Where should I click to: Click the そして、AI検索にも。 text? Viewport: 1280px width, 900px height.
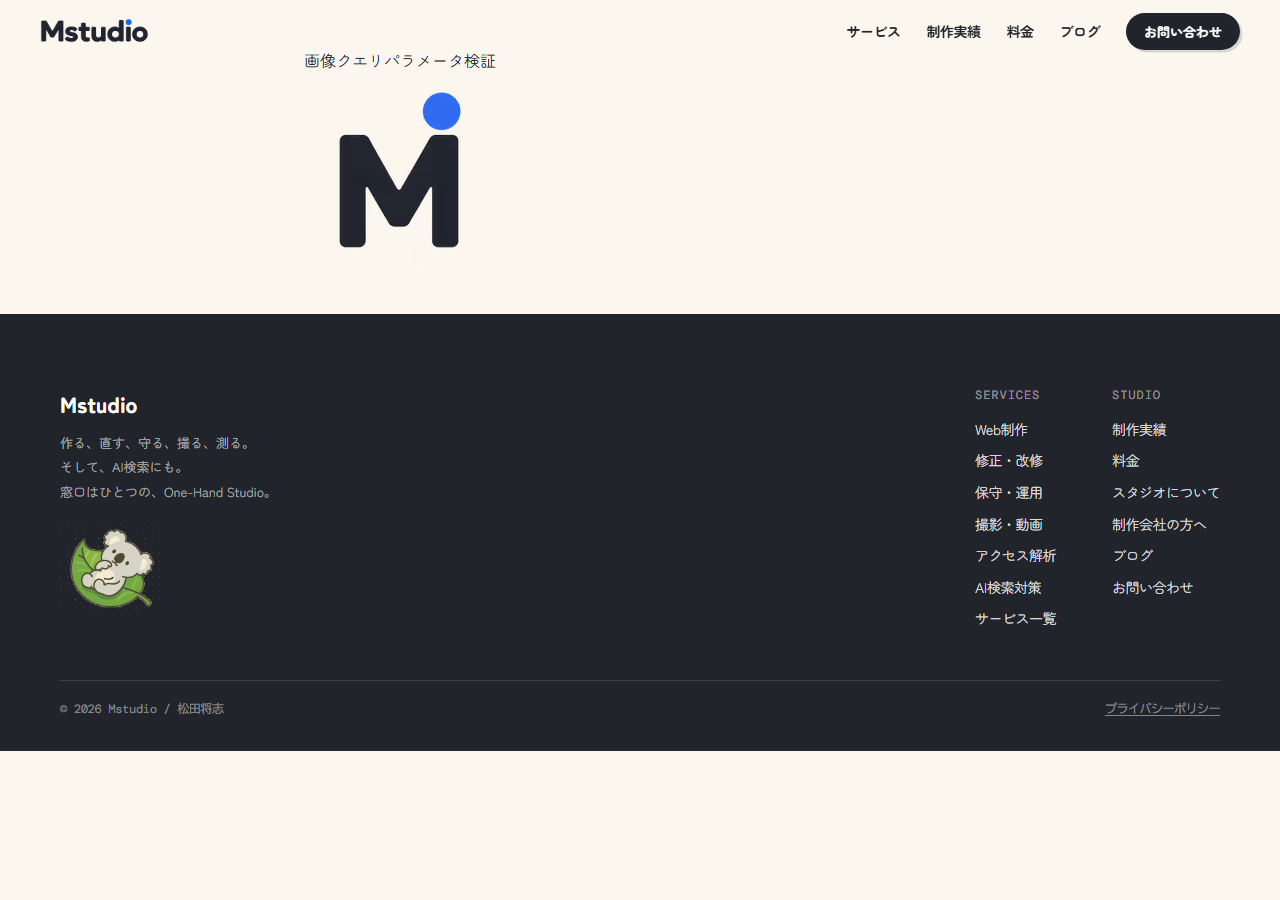122,467
